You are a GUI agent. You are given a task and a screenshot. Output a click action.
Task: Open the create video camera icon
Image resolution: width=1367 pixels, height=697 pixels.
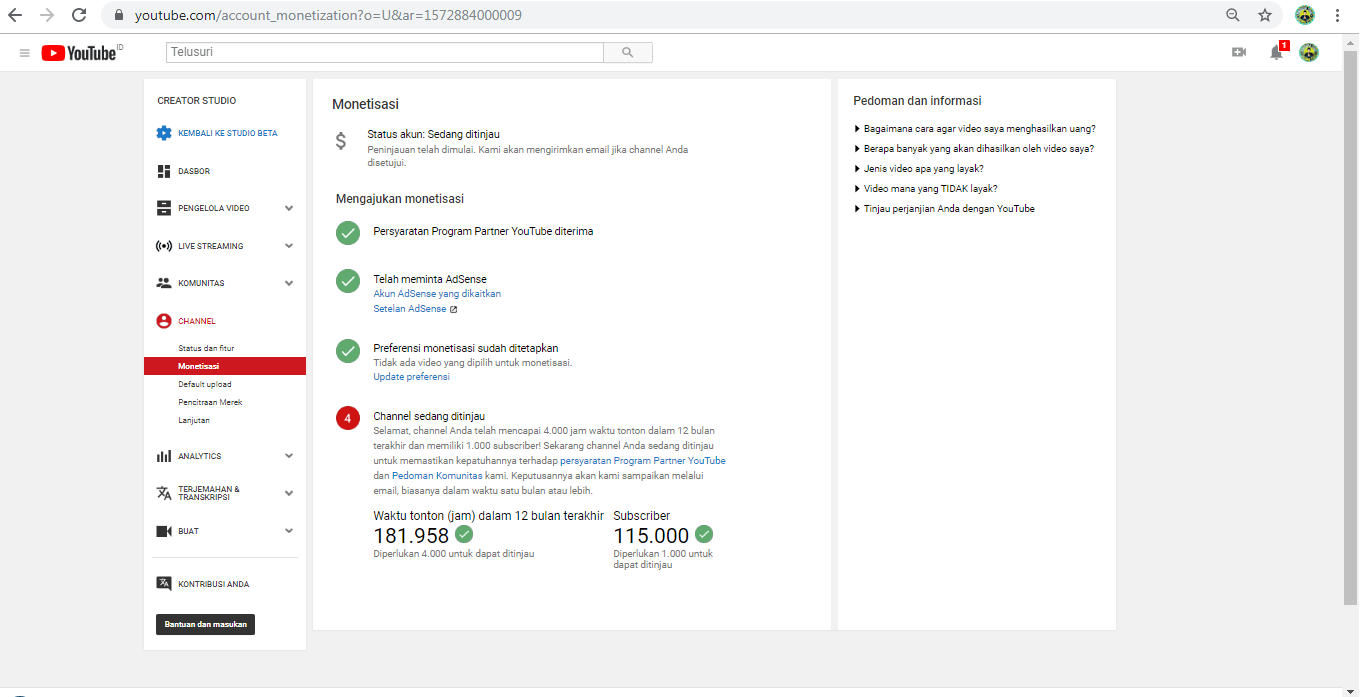click(1239, 52)
